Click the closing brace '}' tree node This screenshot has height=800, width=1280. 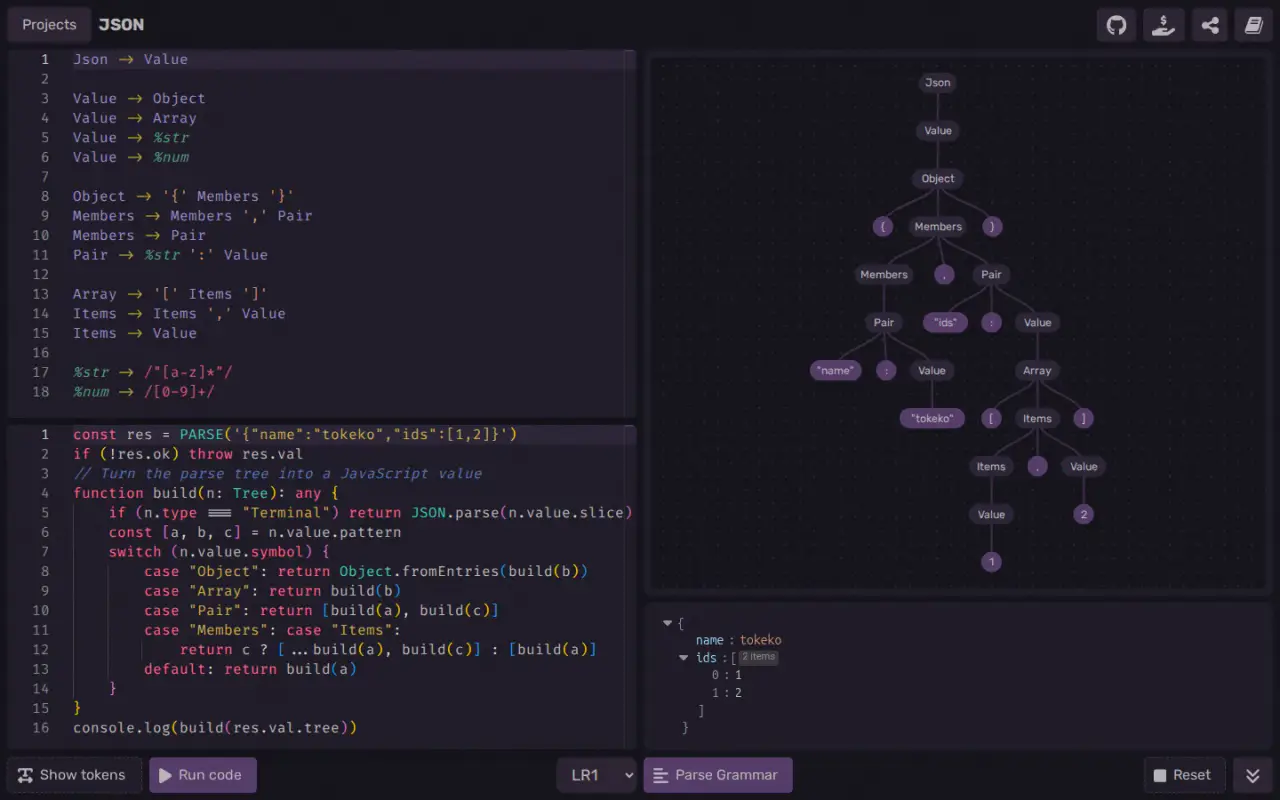click(x=992, y=227)
